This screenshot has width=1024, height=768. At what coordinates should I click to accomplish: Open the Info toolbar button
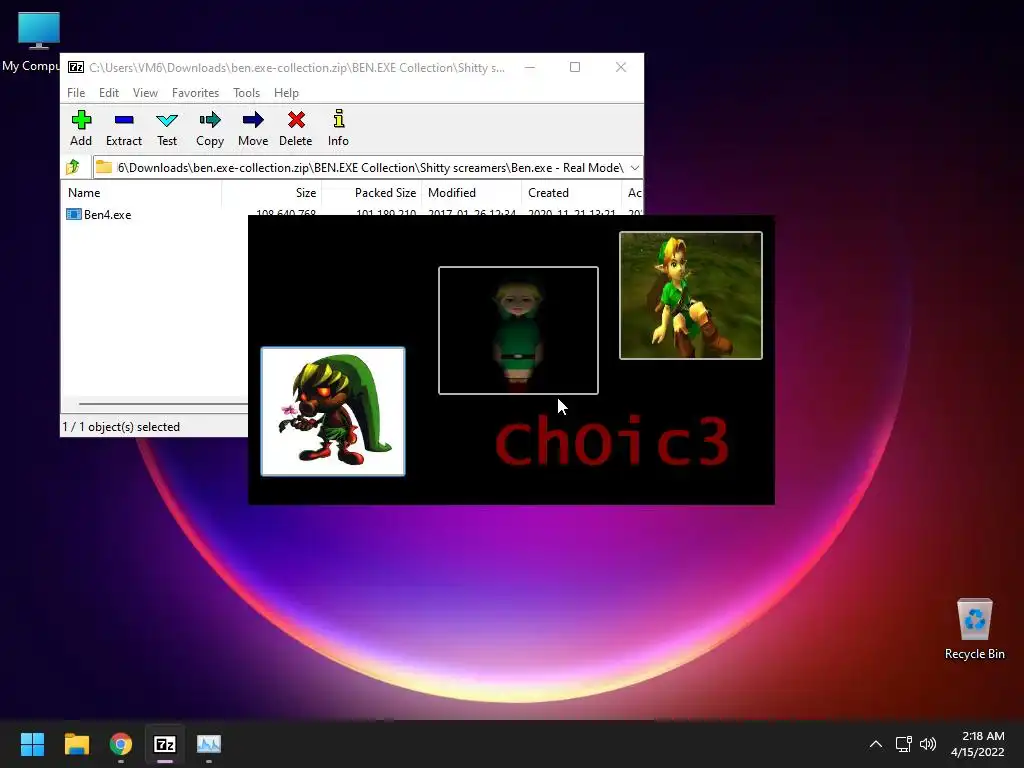pyautogui.click(x=338, y=128)
